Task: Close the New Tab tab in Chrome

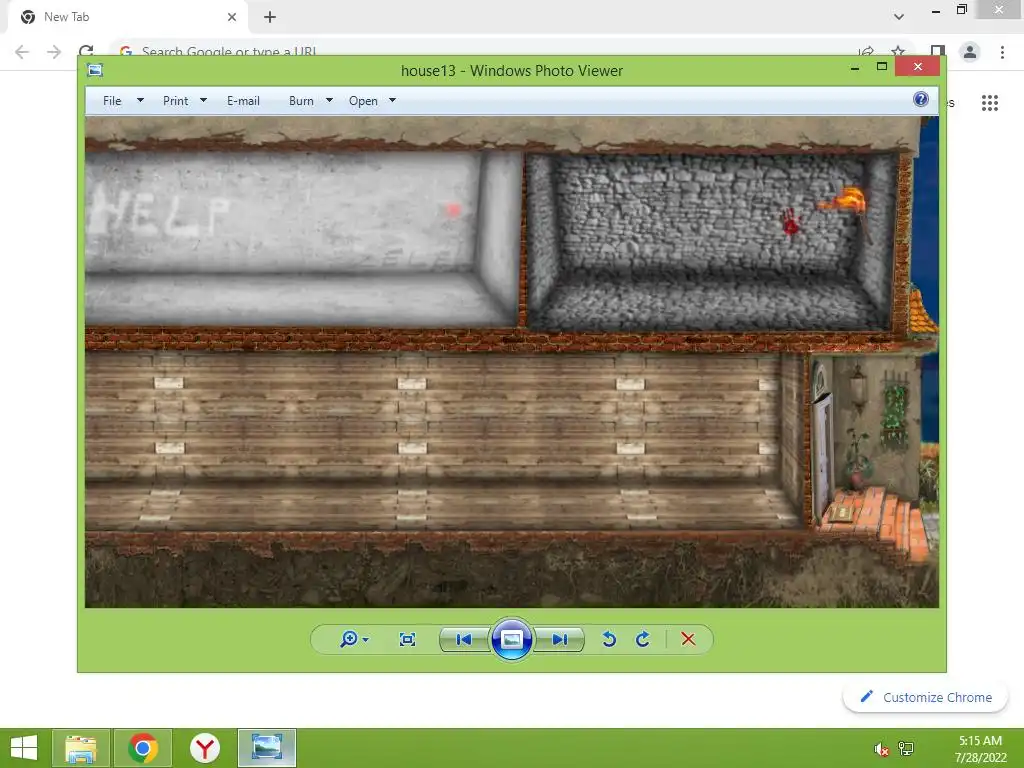Action: point(232,17)
